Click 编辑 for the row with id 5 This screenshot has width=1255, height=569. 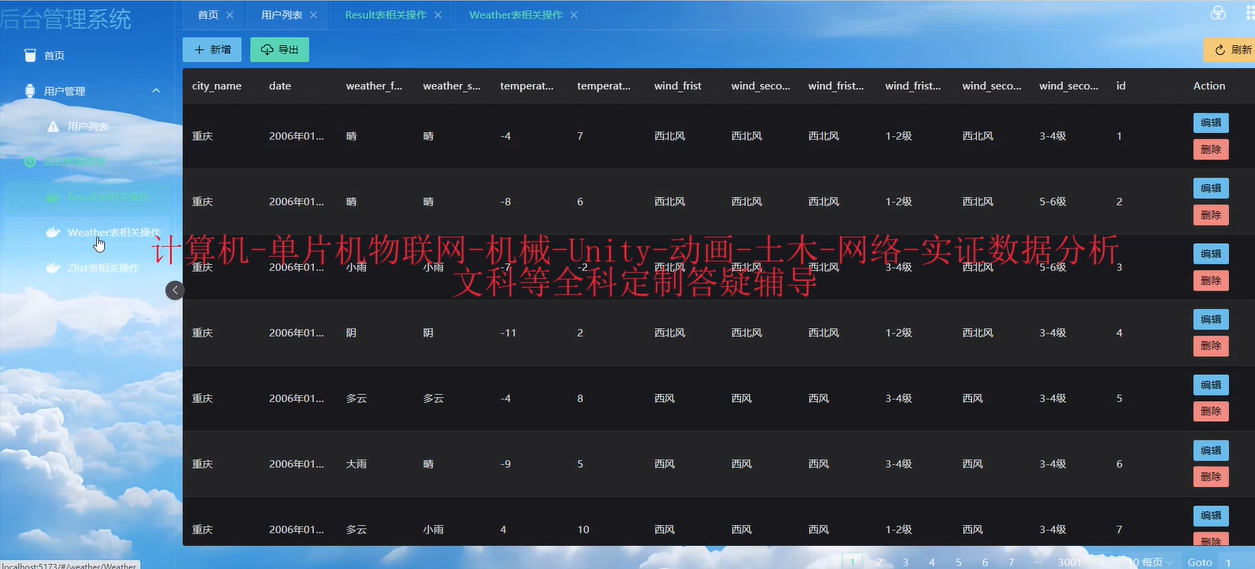coord(1211,384)
